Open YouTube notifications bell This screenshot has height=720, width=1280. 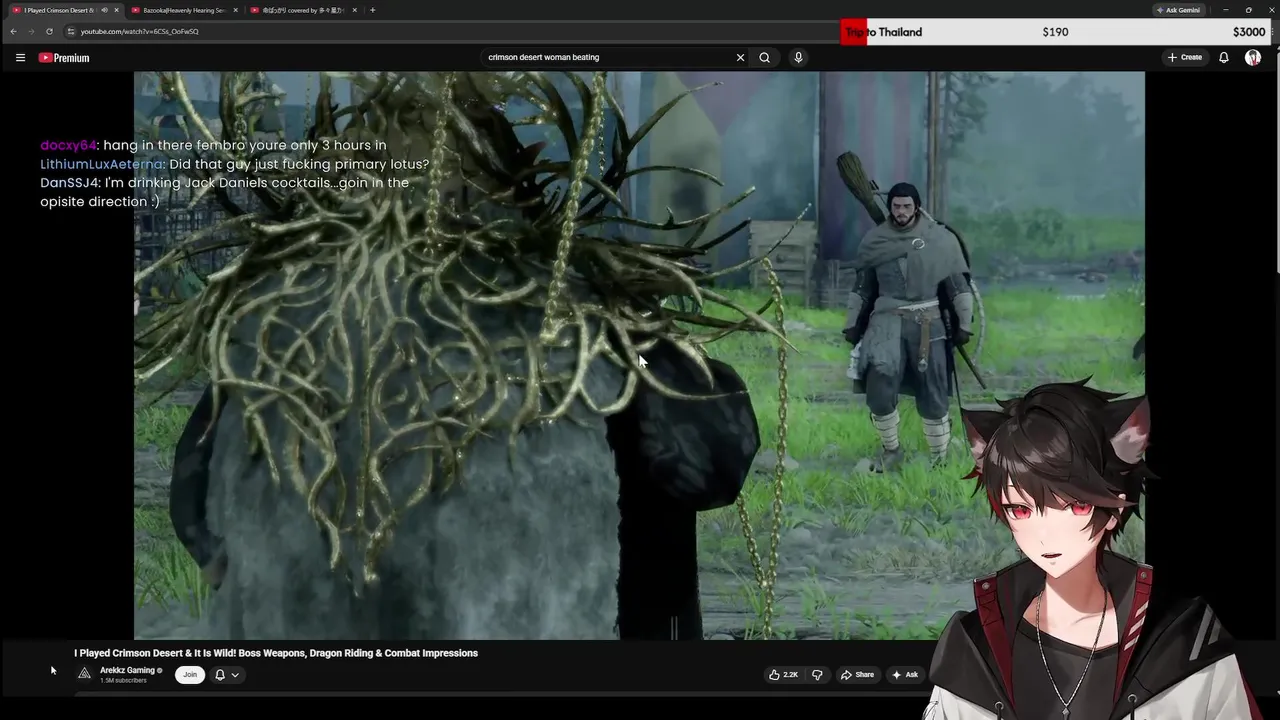[1223, 57]
